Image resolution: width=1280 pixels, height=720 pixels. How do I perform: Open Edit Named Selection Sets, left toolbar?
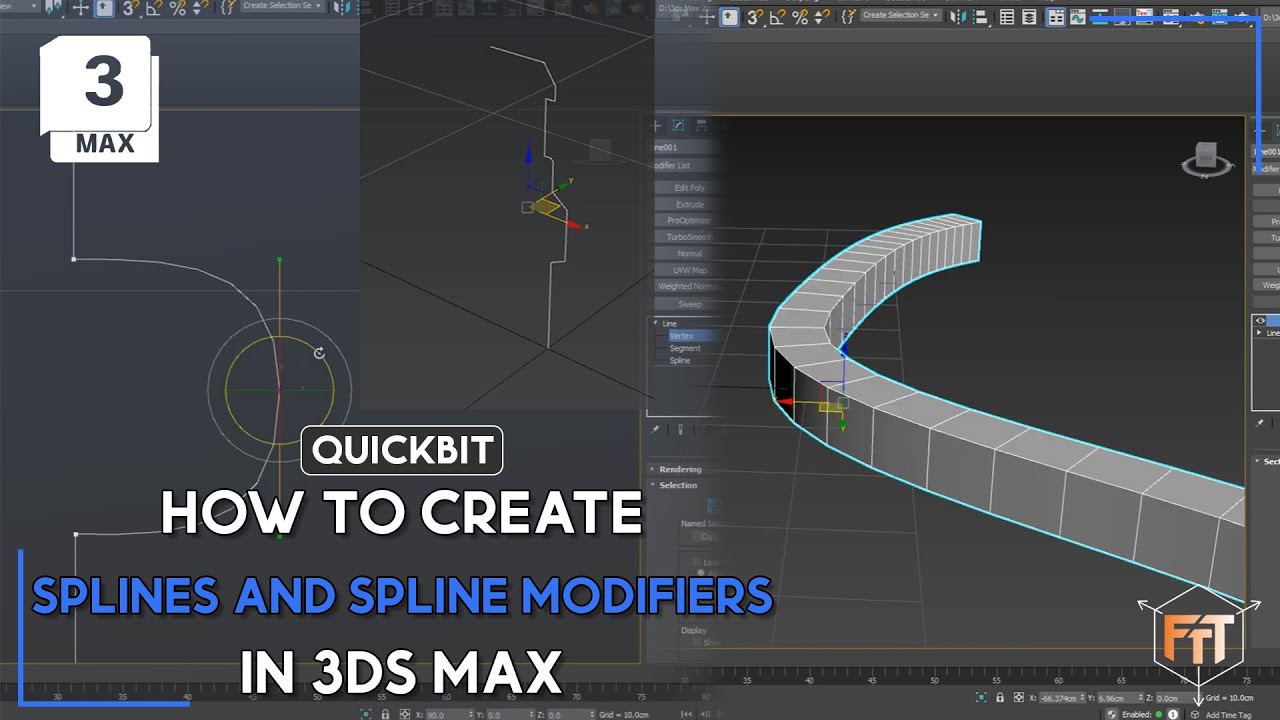(x=227, y=8)
